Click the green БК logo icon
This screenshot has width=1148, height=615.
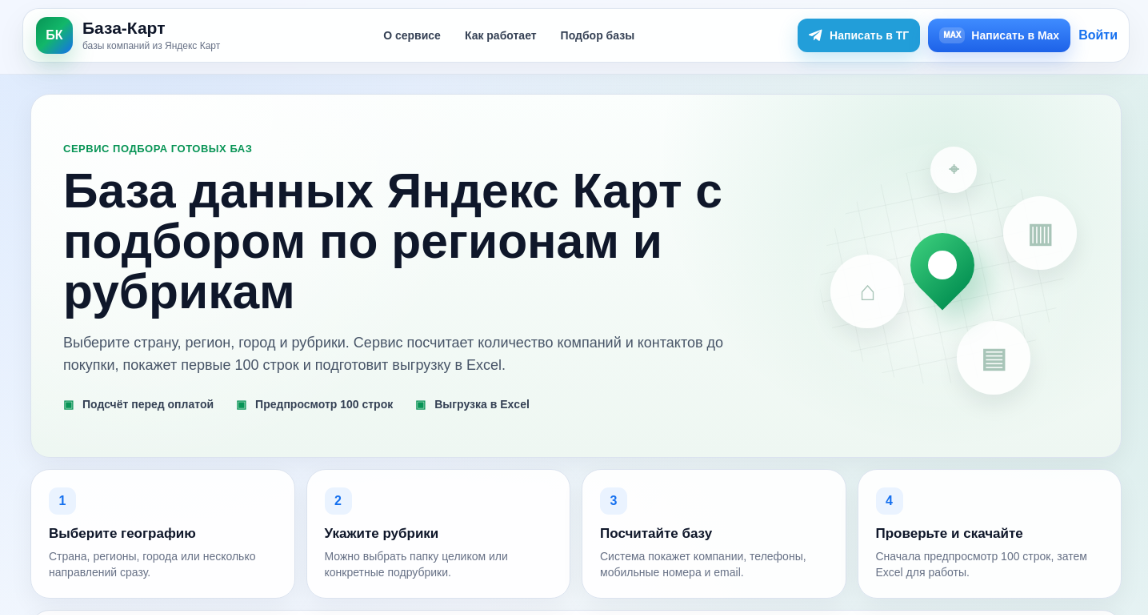[x=54, y=35]
